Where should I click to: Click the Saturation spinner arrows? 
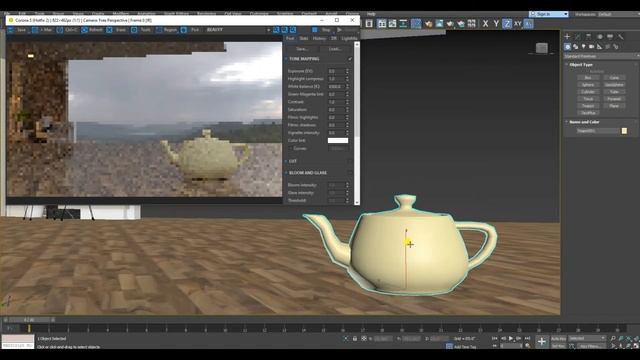click(347, 110)
